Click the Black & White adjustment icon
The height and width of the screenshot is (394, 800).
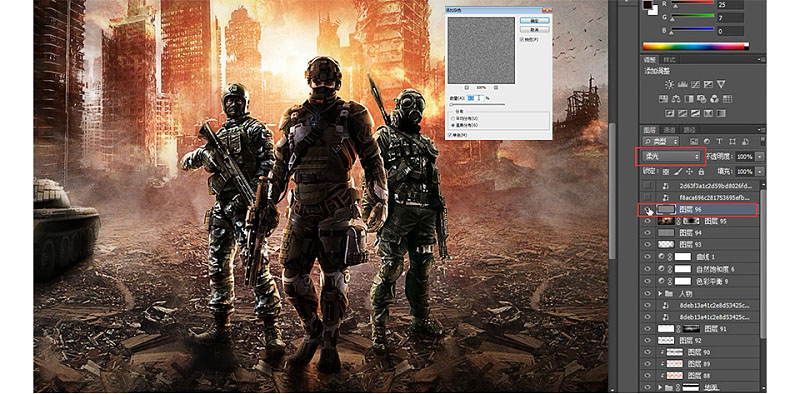coord(689,99)
